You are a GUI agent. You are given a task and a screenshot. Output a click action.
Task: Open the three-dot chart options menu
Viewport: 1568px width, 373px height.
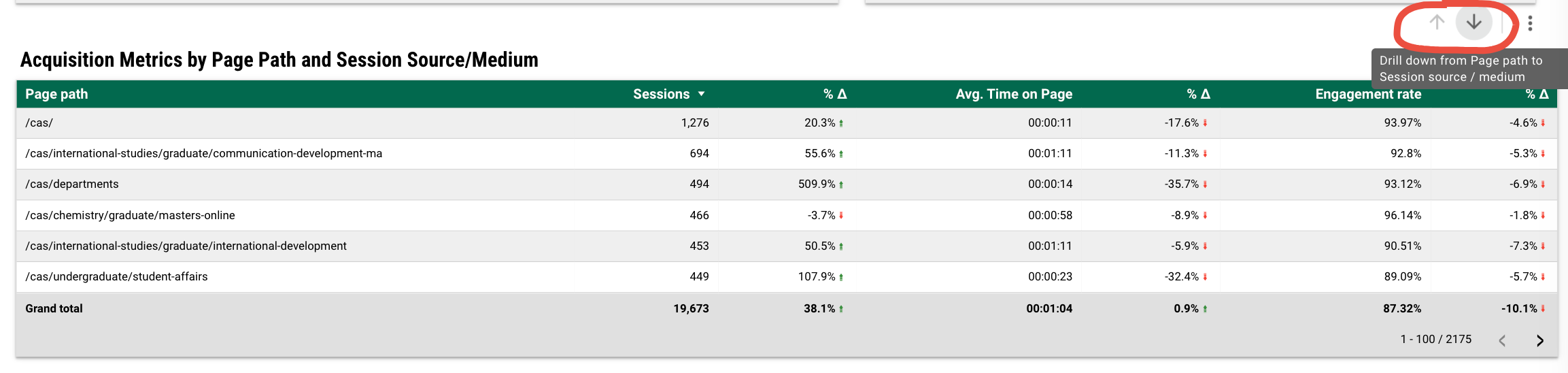pyautogui.click(x=1530, y=24)
